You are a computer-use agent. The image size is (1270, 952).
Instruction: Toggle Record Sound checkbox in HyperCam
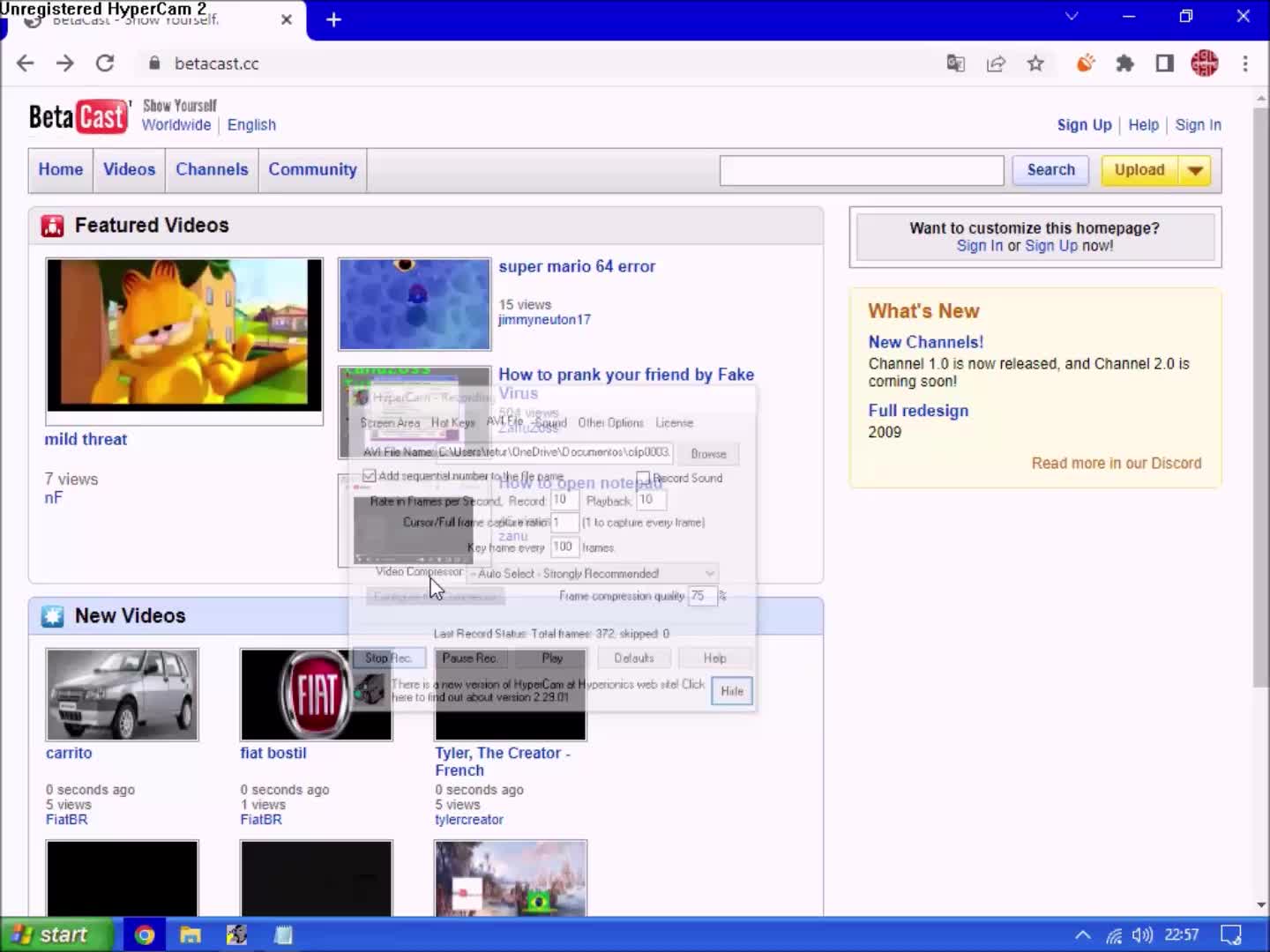(x=644, y=478)
